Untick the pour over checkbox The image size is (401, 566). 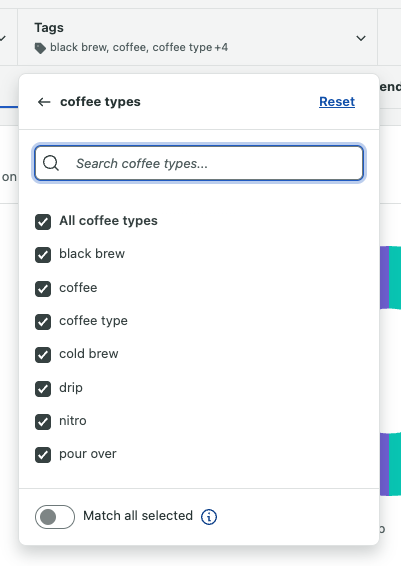(43, 455)
